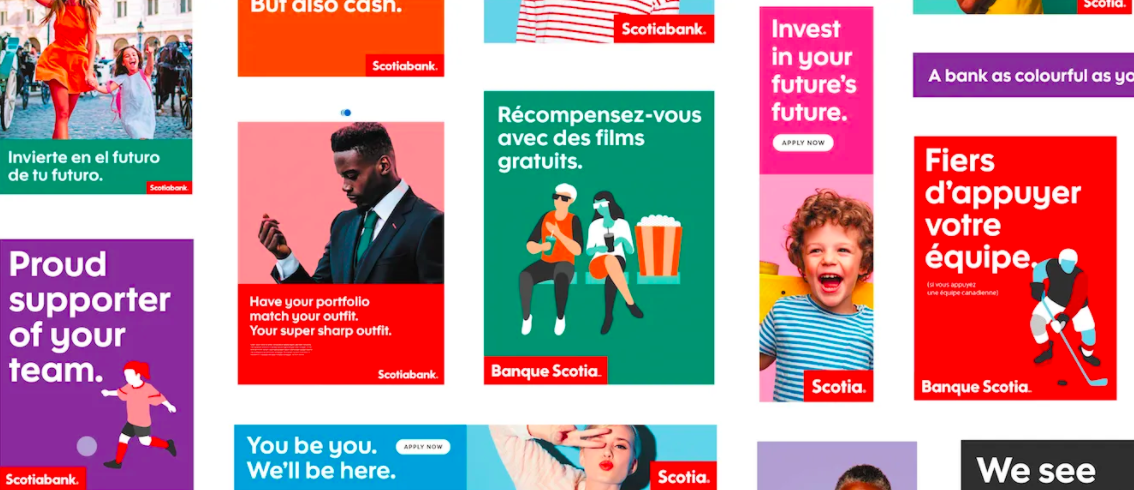Click the Scotiabank logo on the orange ad
Viewport: 1134px width, 490px height.
[x=404, y=65]
